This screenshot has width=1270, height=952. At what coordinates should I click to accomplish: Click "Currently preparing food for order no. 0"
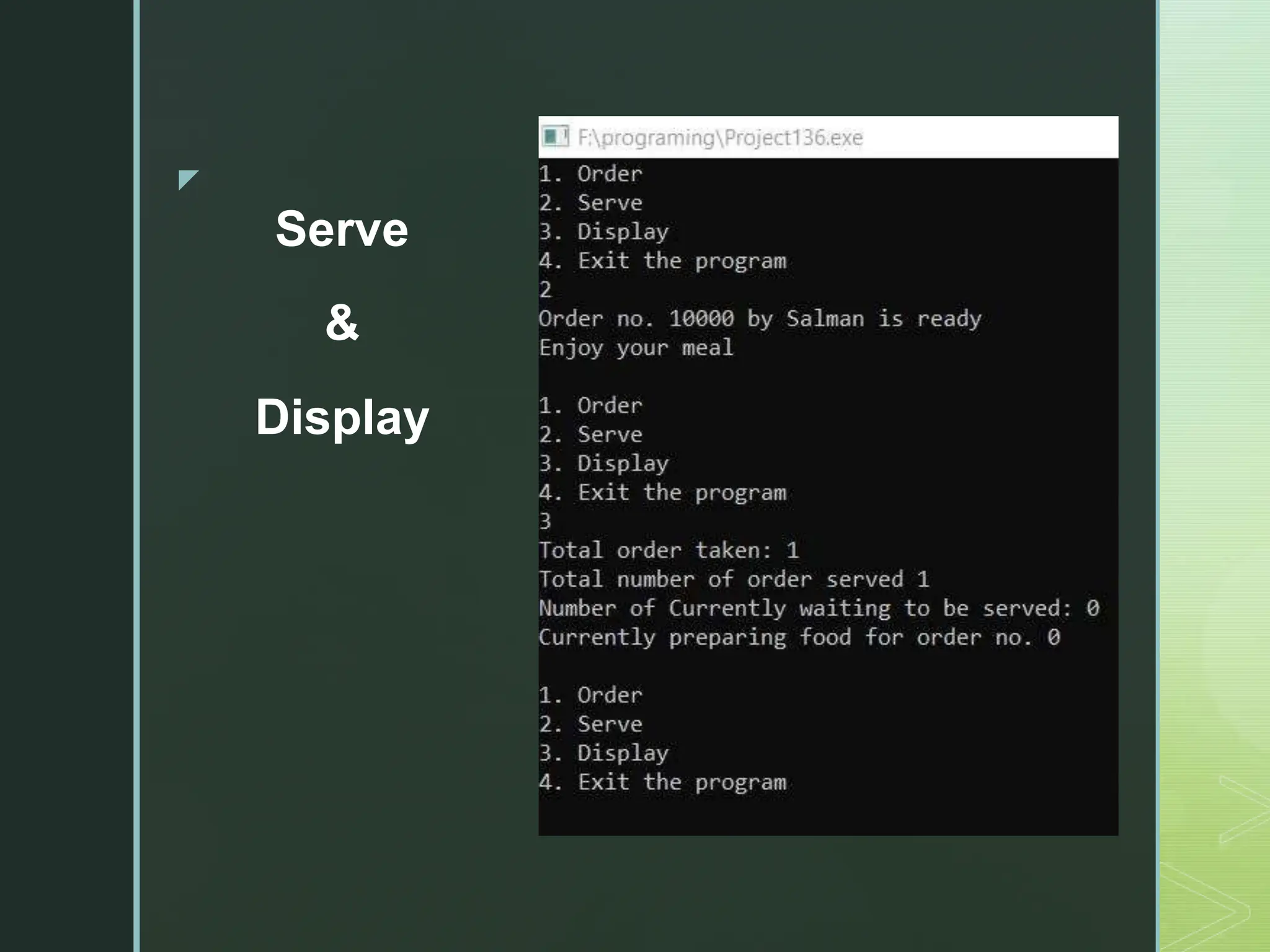pos(799,637)
